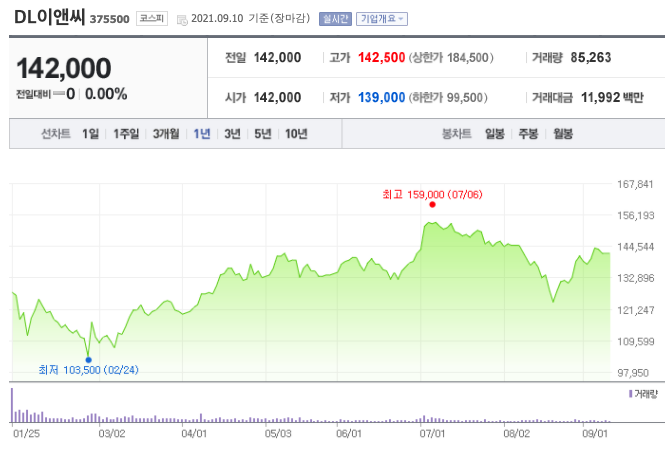Click the stock code 375500
The image size is (665, 457).
tap(109, 20)
